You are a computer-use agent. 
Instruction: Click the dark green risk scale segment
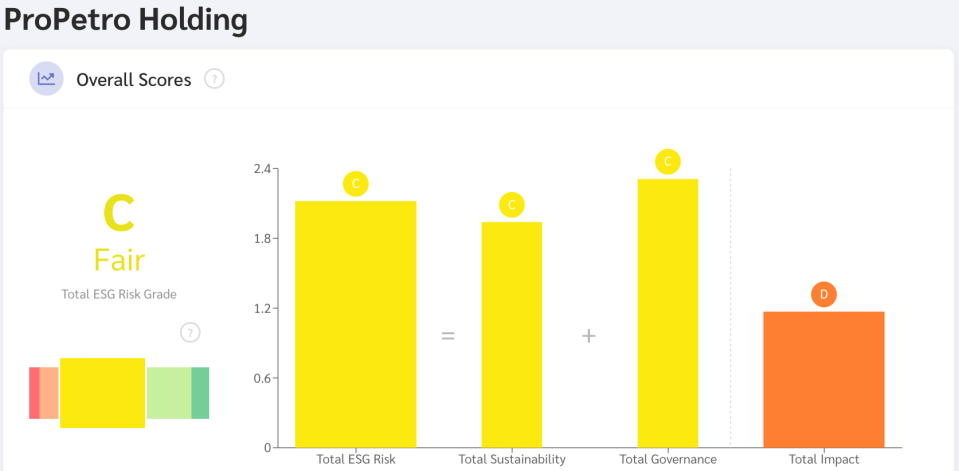coord(200,393)
